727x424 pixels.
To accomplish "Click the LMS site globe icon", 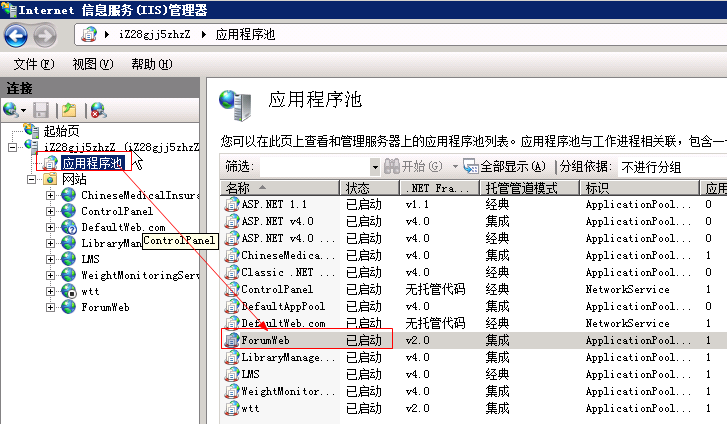I will pyautogui.click(x=69, y=259).
